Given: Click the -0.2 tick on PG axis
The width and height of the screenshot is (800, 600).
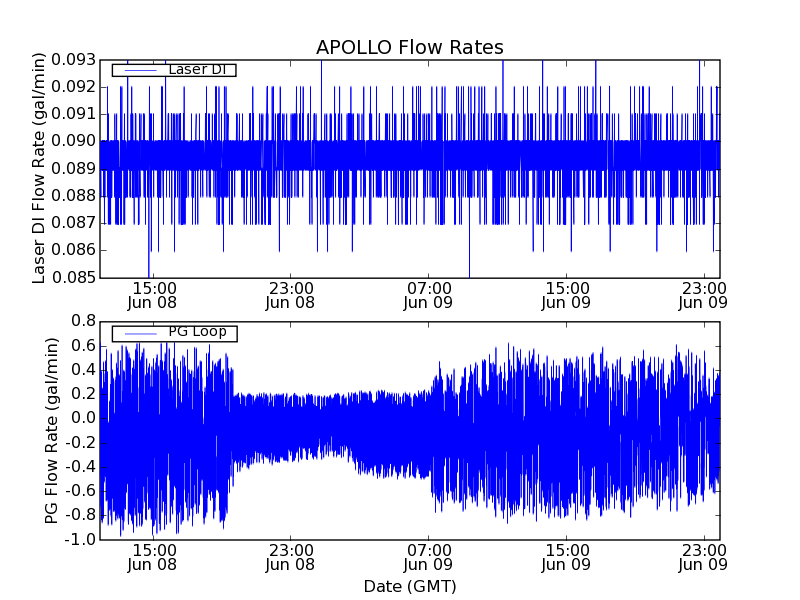Looking at the screenshot, I should pos(80,443).
